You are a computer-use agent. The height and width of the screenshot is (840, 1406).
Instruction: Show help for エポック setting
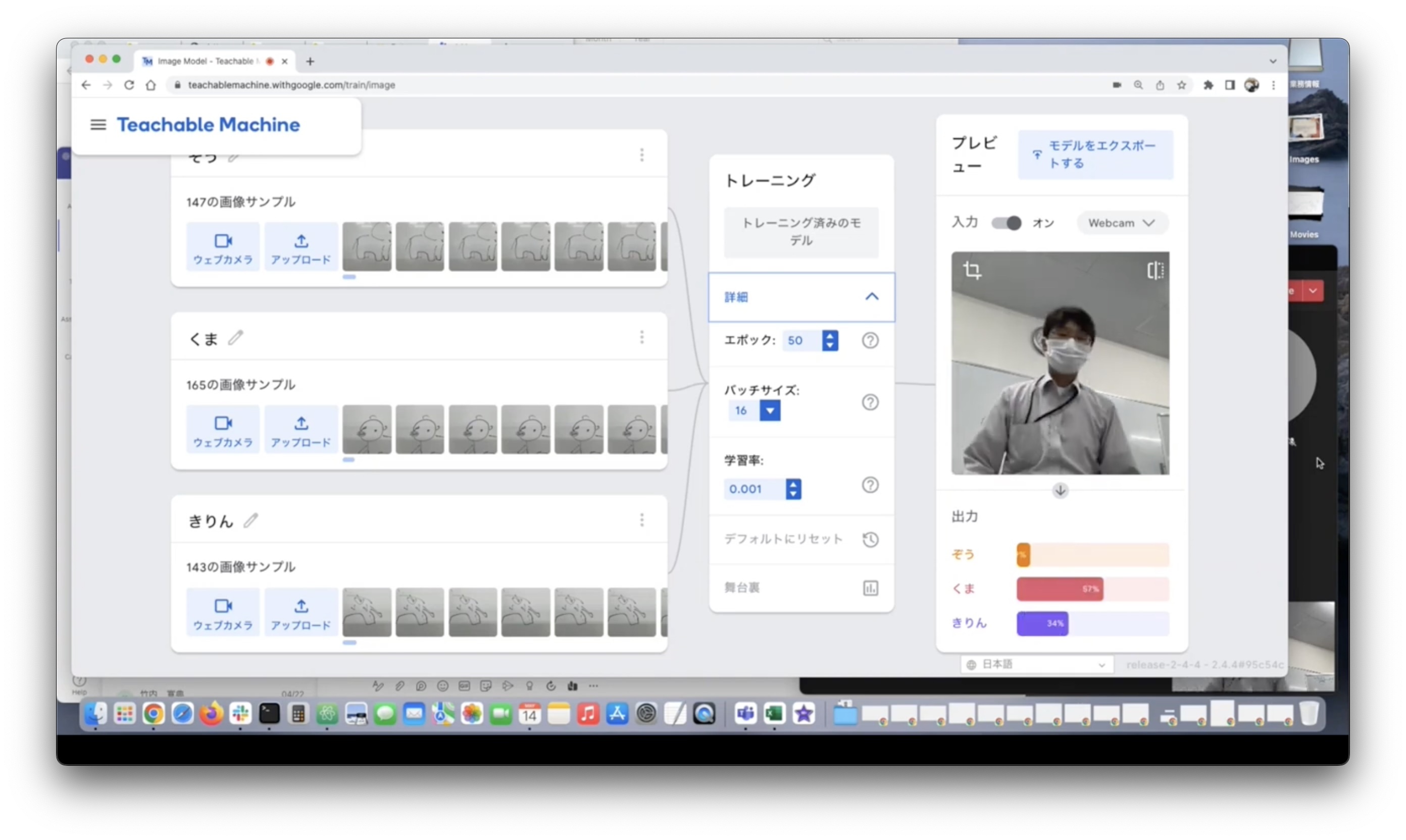point(870,340)
